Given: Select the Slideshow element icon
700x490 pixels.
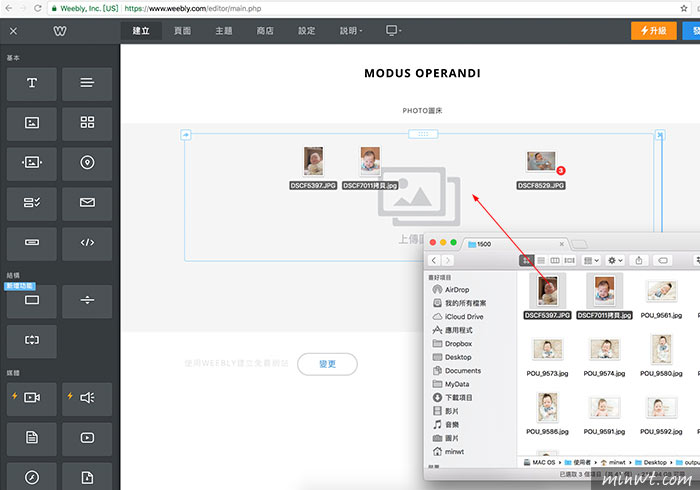Looking at the screenshot, I should tap(32, 163).
